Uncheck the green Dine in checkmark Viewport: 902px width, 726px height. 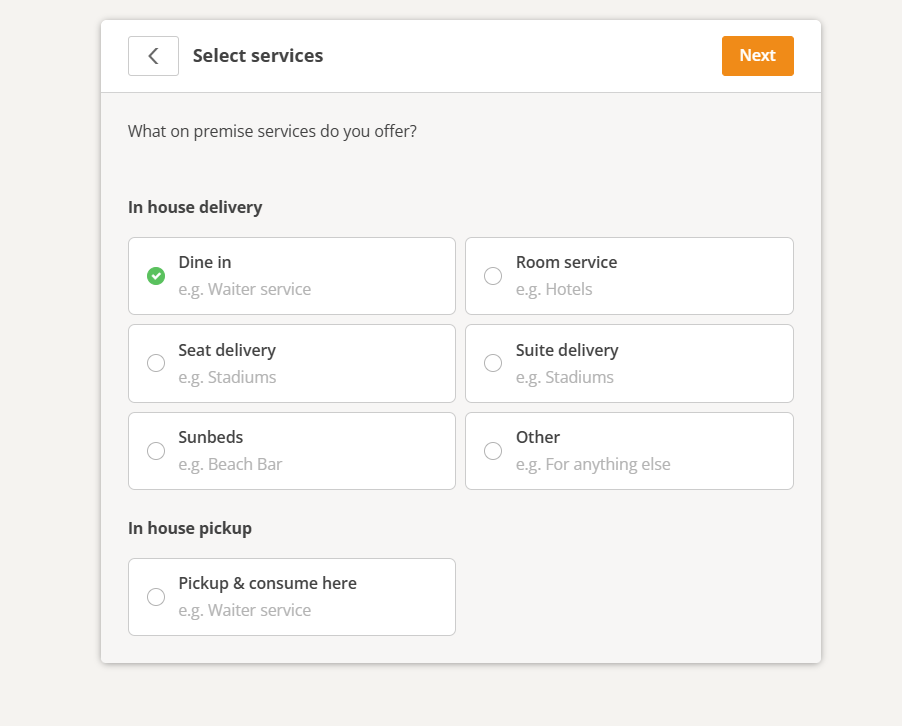[156, 276]
